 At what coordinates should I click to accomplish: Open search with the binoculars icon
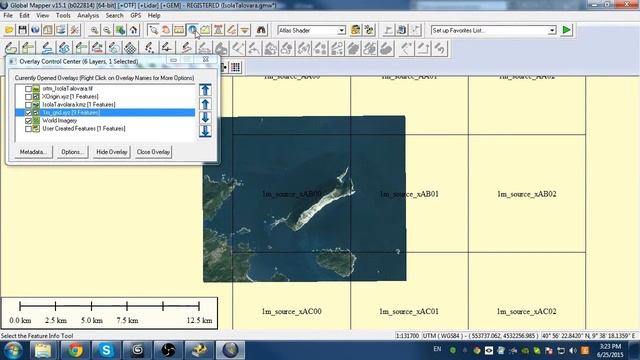tap(261, 30)
